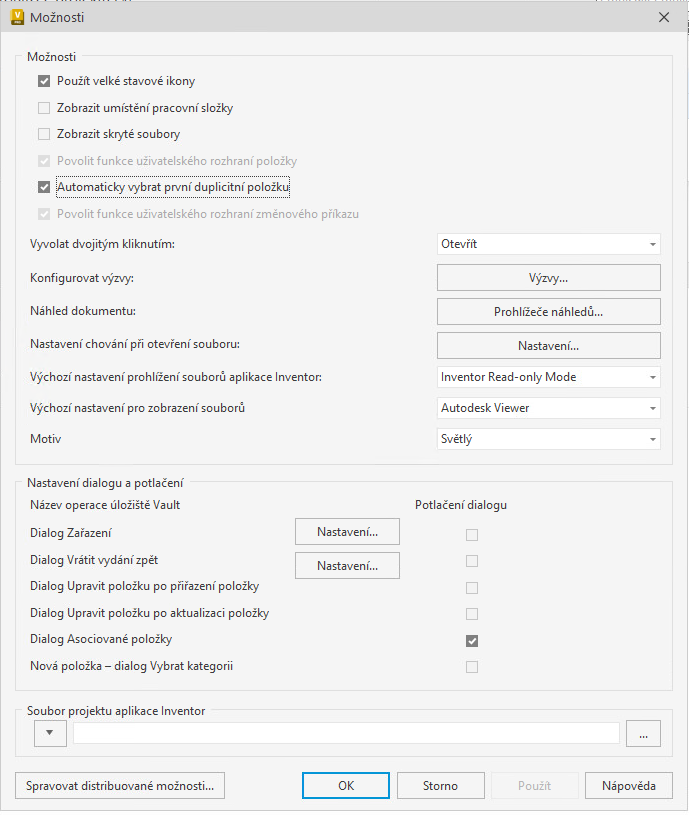Click the Vault app icon in title bar
Viewport: 691px width, 815px height.
[x=17, y=16]
